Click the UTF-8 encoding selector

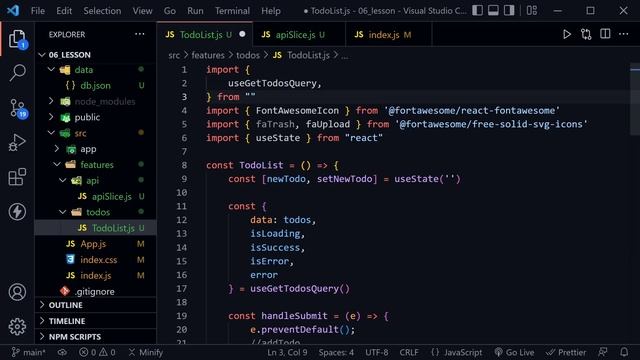tap(377, 352)
